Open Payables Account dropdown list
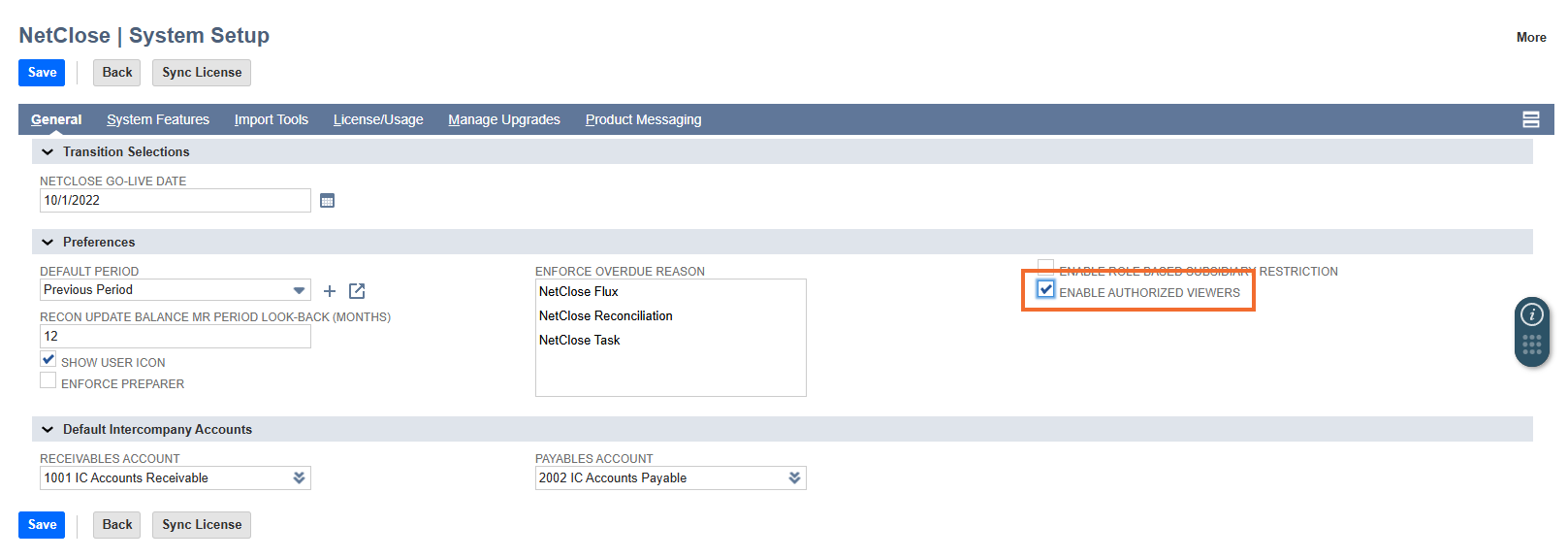 click(794, 477)
